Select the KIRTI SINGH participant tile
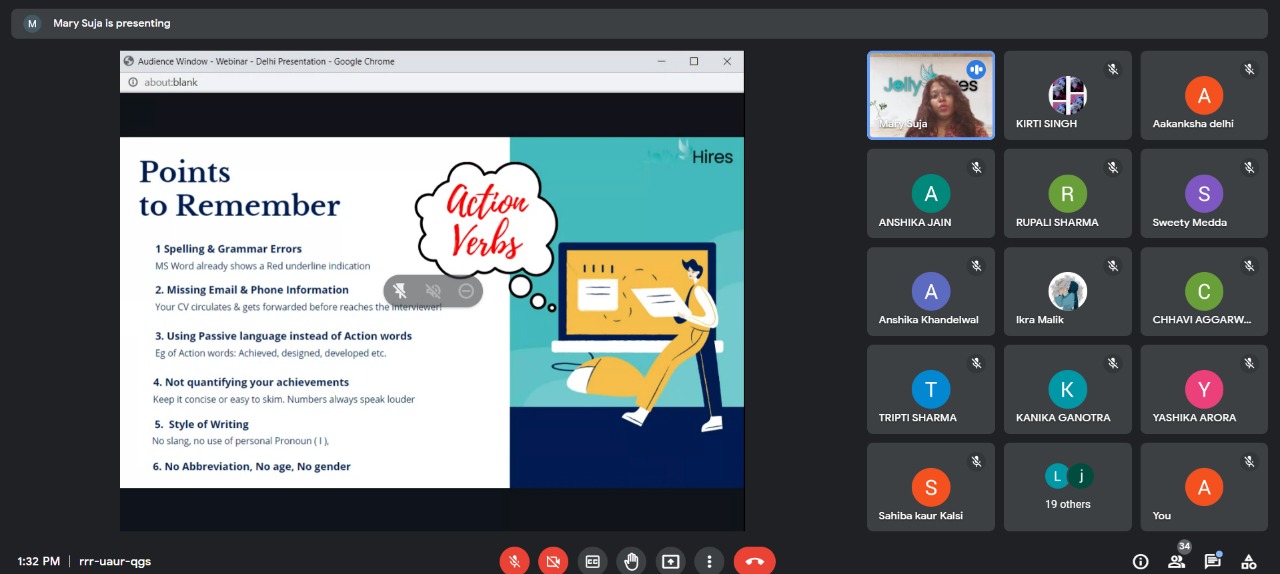The image size is (1280, 574). pos(1067,95)
